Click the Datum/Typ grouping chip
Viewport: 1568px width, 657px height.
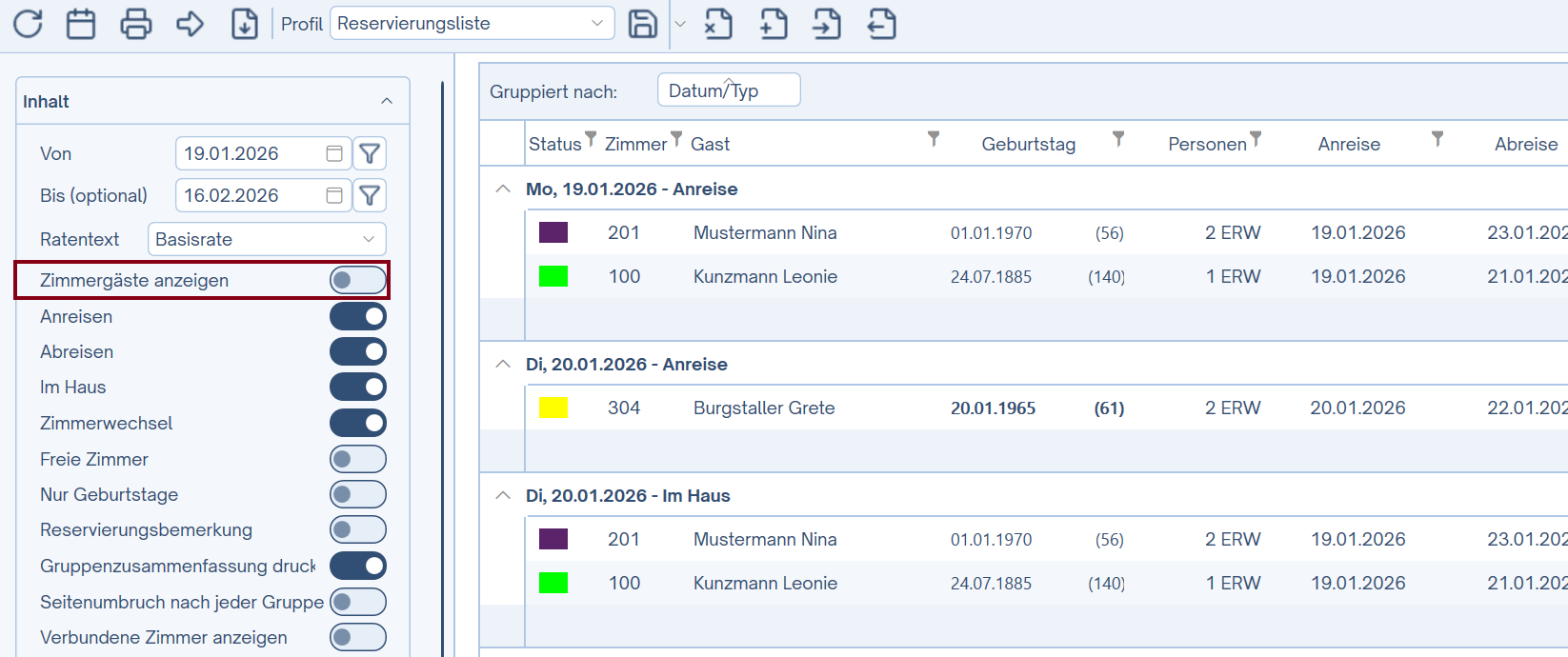[x=729, y=90]
